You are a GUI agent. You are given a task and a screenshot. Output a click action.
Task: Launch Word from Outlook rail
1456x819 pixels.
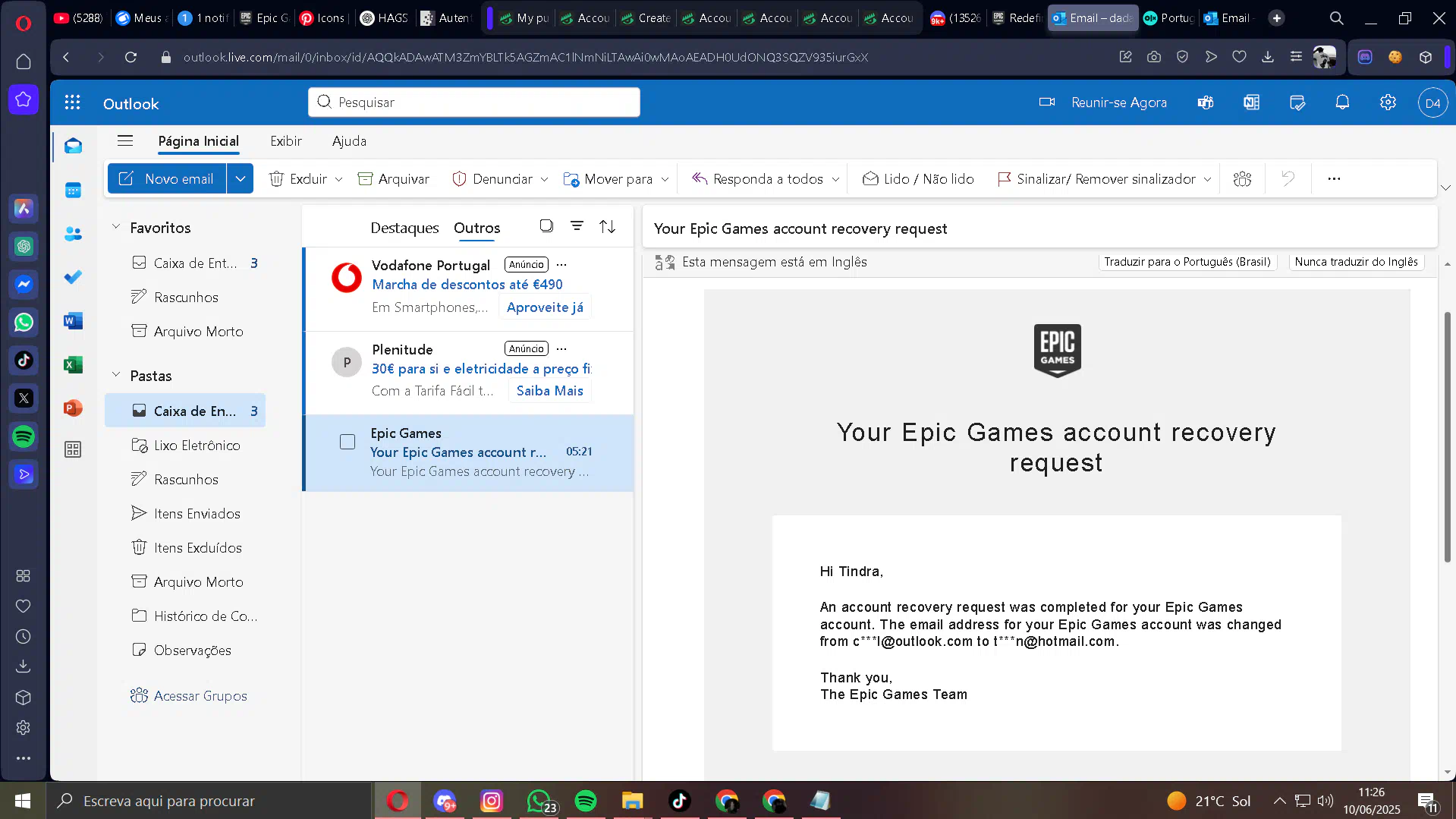74,321
